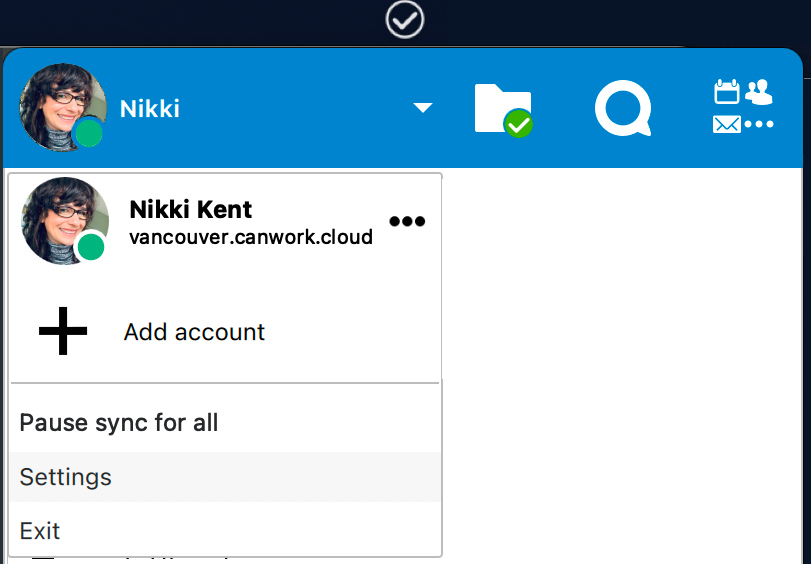Click the Nikki name in blue header
The width and height of the screenshot is (811, 564).
149,109
